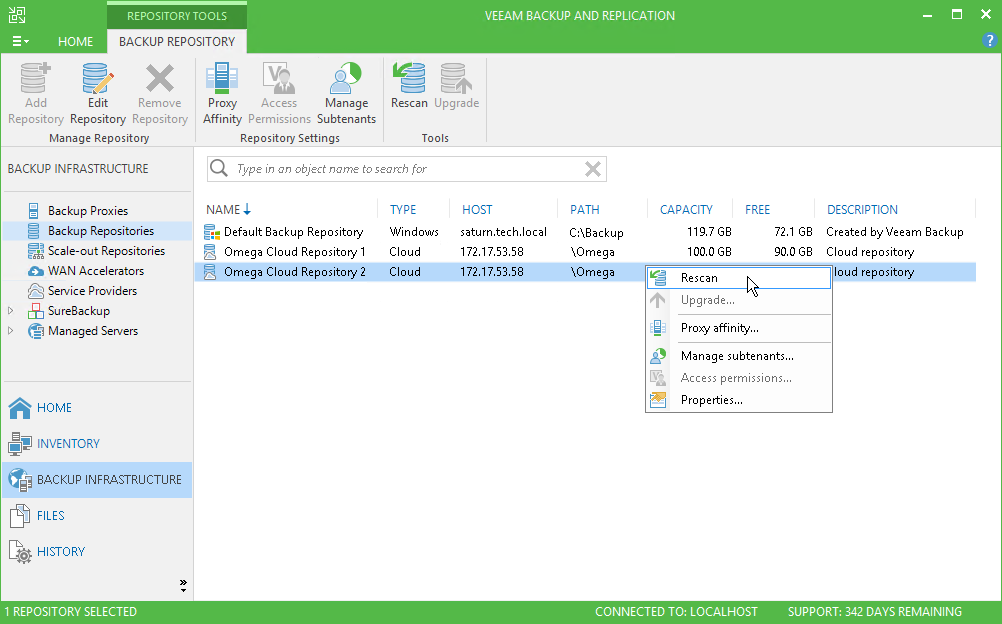Image resolution: width=1002 pixels, height=624 pixels.
Task: Sort by the Description column header
Action: point(862,210)
